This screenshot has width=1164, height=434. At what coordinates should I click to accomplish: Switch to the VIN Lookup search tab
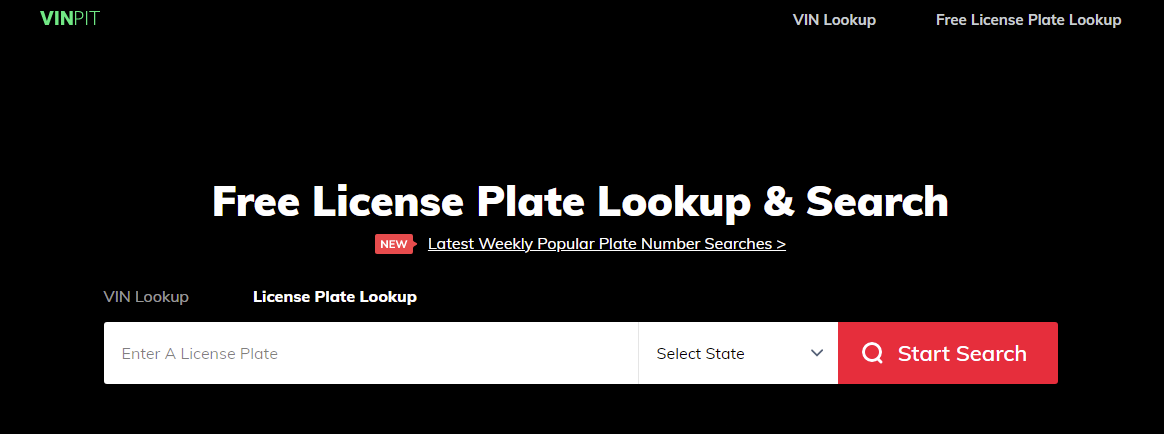coord(146,297)
